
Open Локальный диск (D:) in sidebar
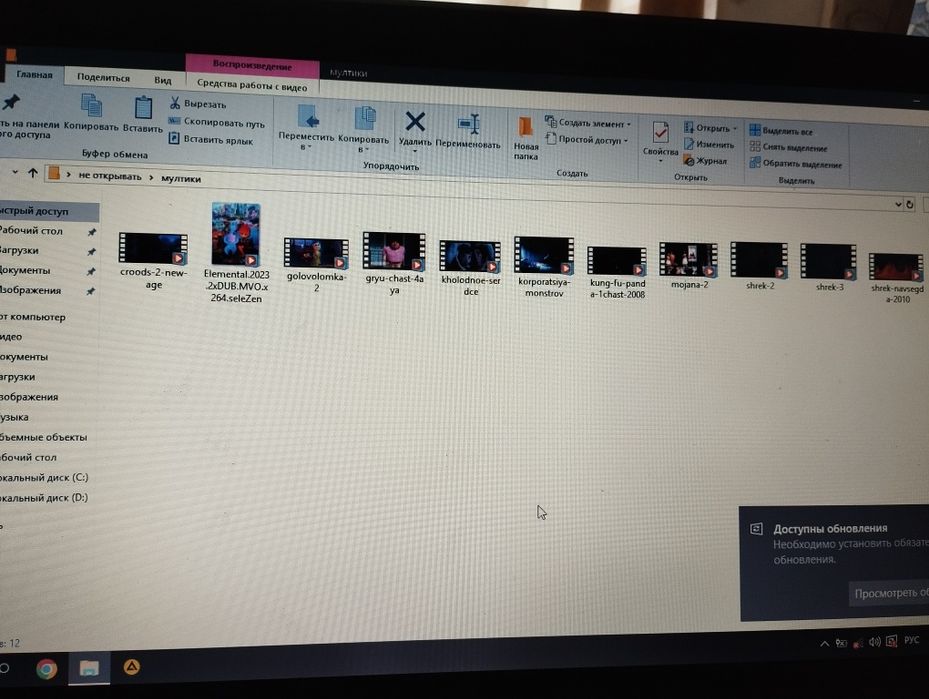coord(44,498)
